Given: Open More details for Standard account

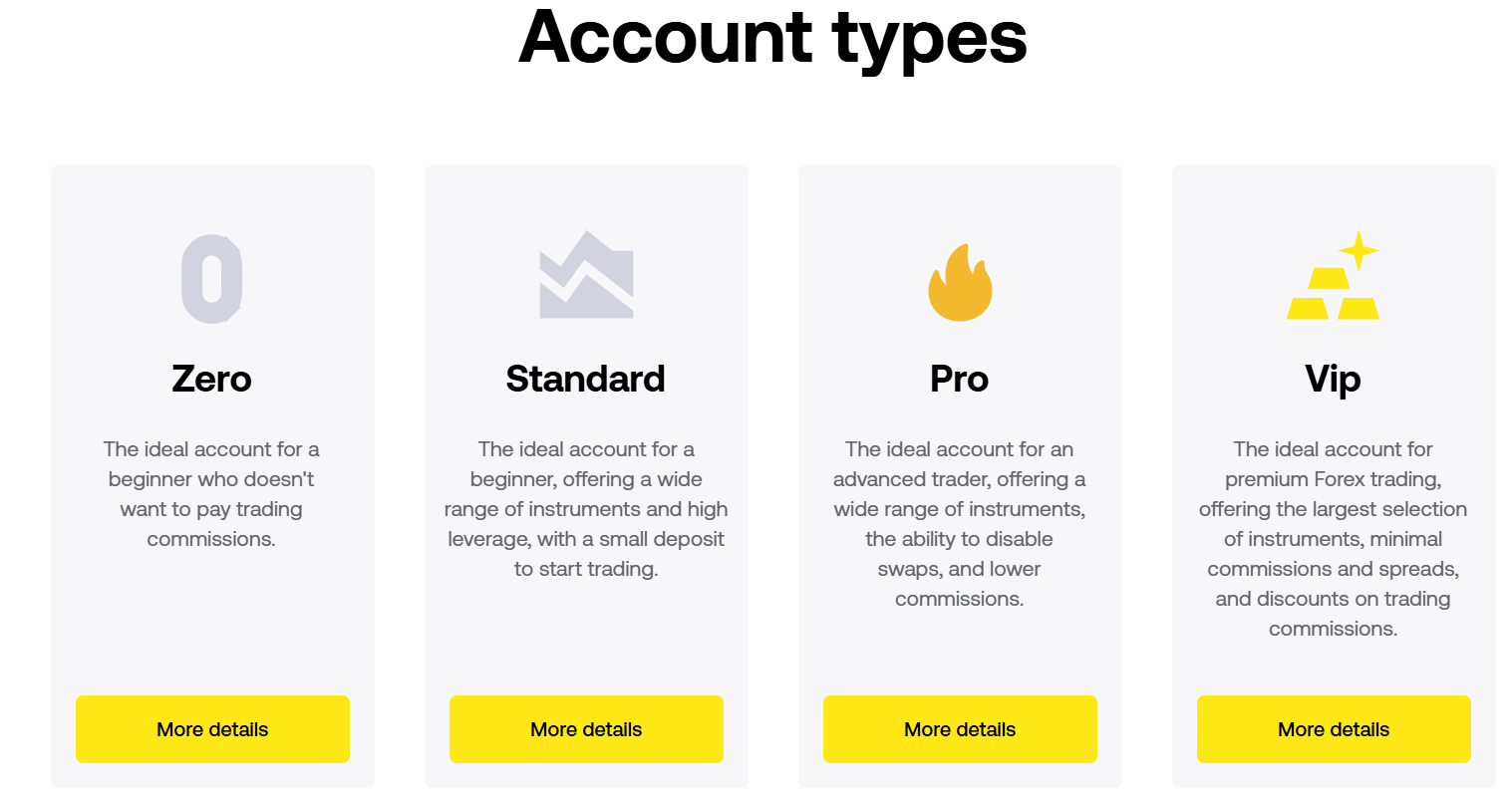Looking at the screenshot, I should coord(586,729).
